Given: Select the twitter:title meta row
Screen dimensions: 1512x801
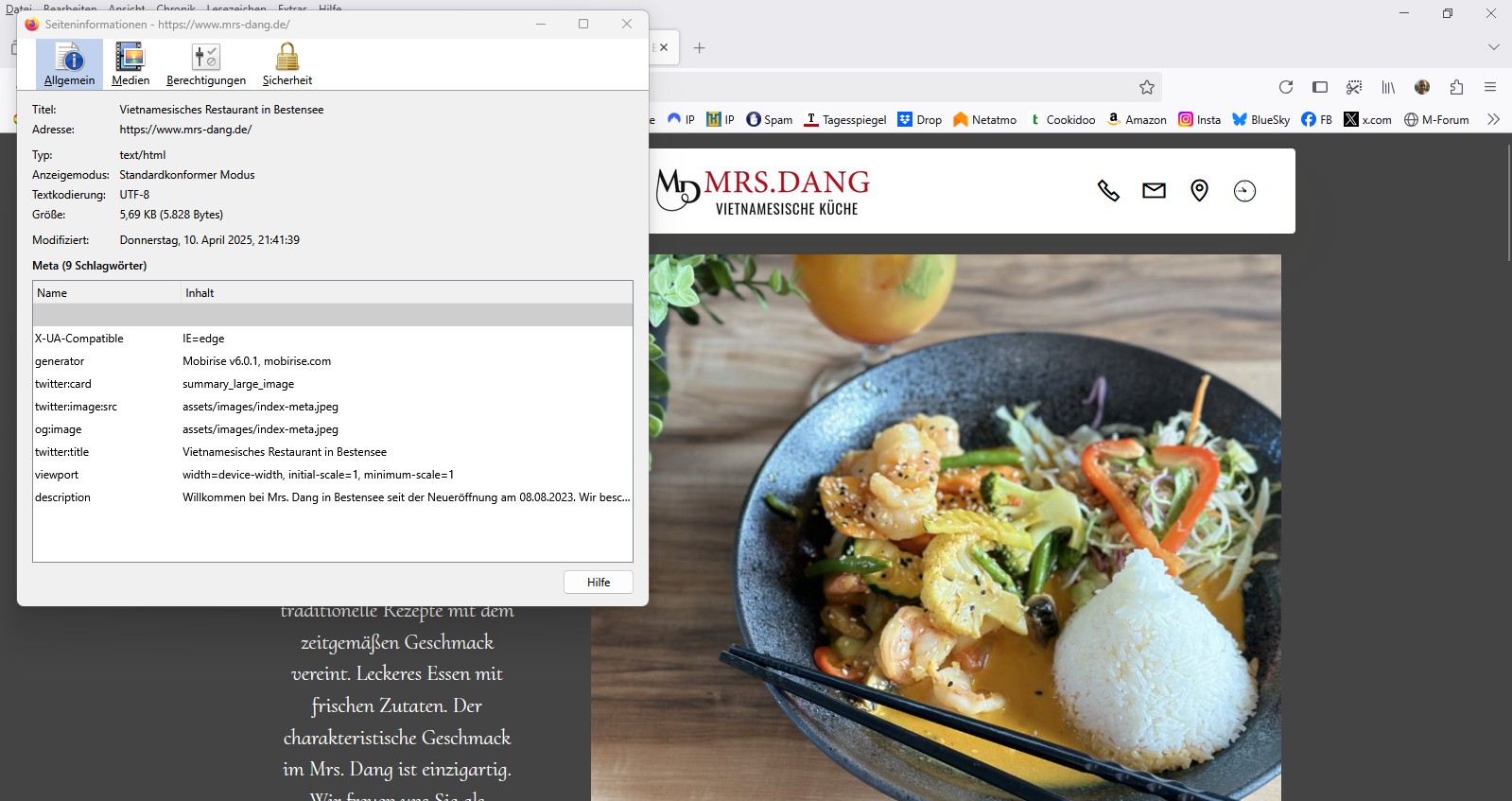Looking at the screenshot, I should coord(333,452).
